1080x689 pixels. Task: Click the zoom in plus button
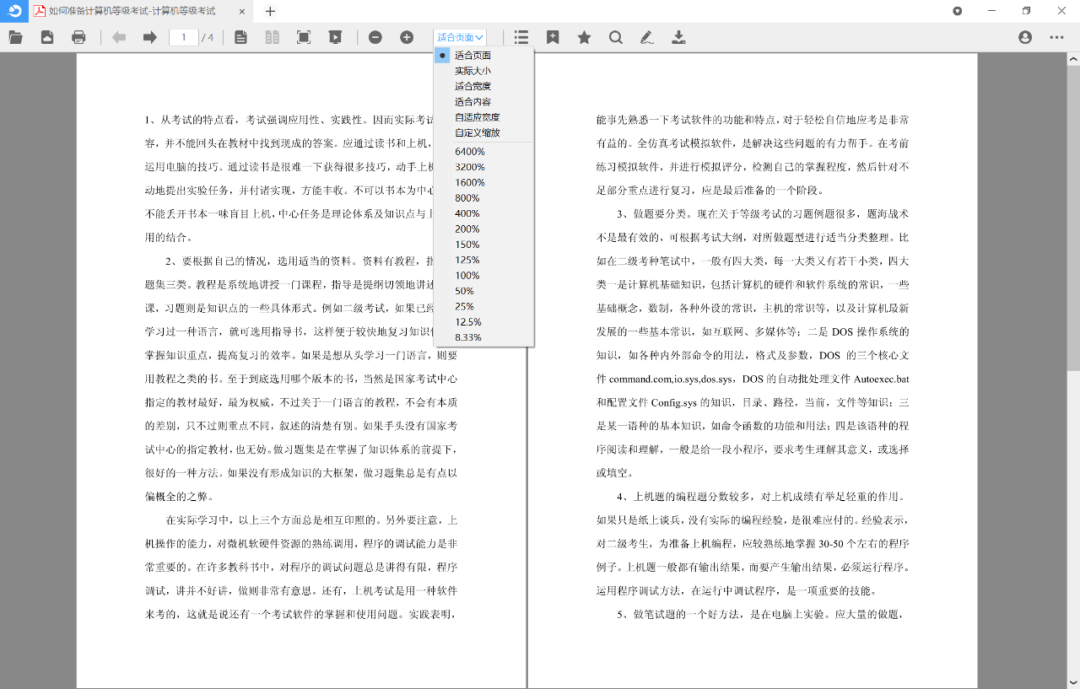(407, 37)
